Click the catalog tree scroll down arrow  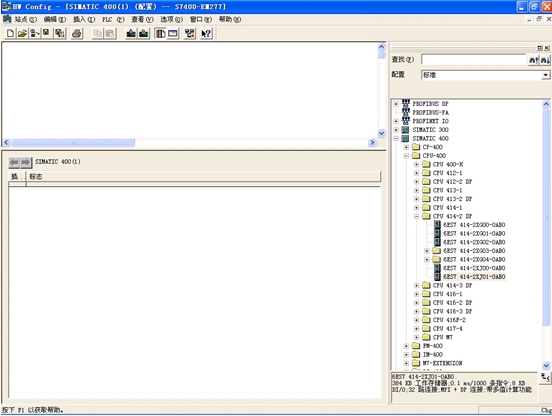pos(546,365)
